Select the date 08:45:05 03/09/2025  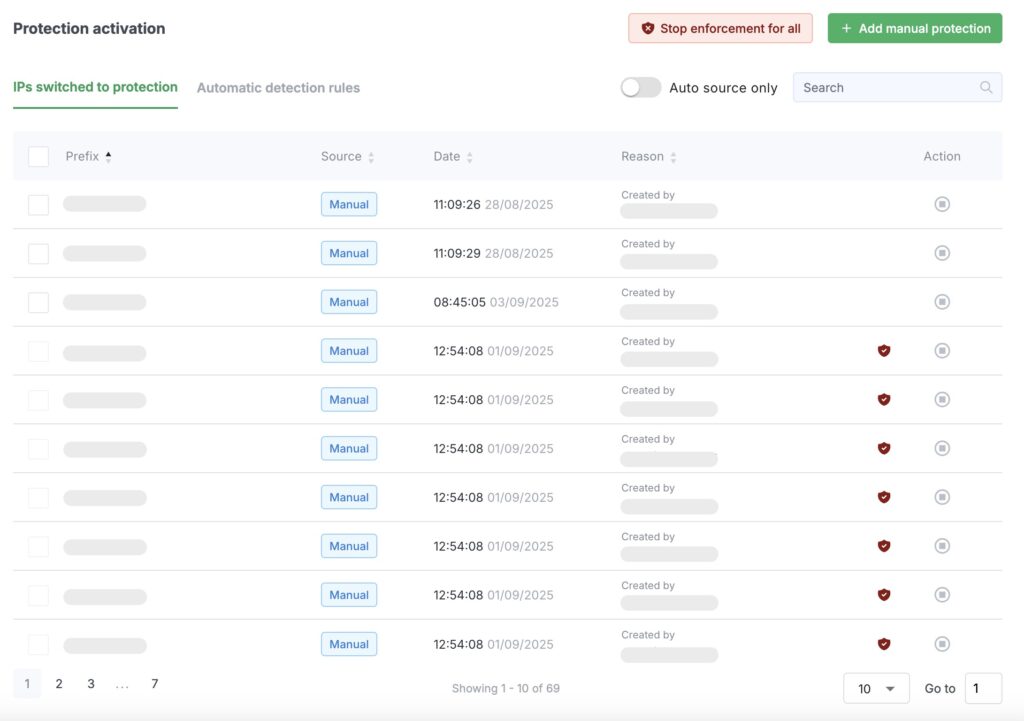click(x=496, y=302)
